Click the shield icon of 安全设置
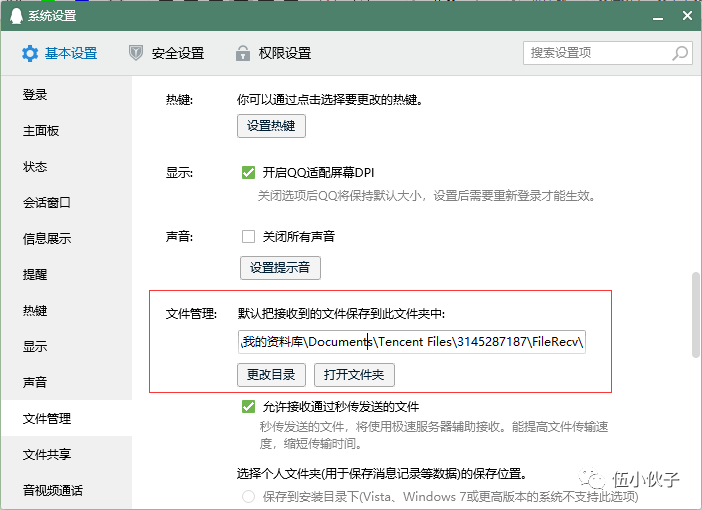 pos(136,53)
